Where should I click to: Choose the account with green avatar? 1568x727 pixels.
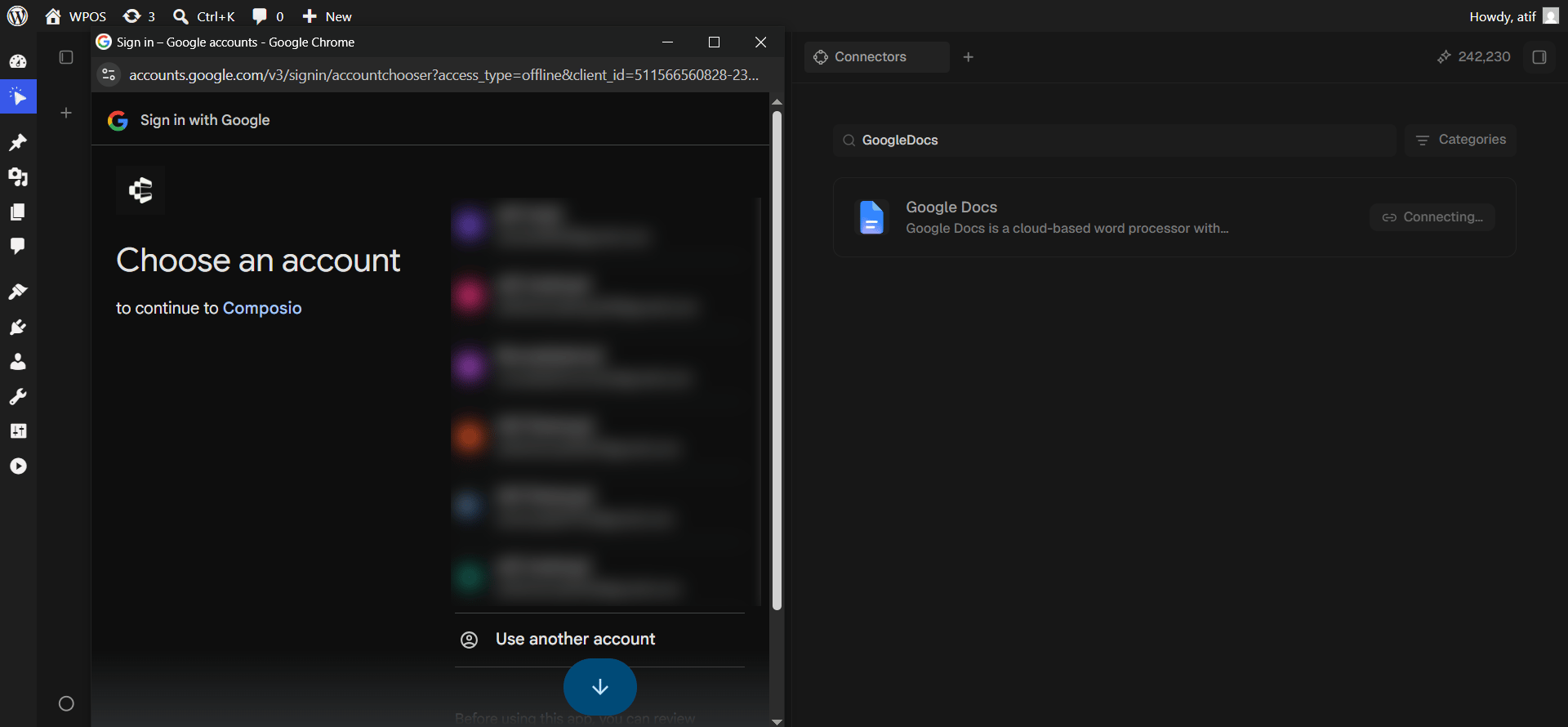tap(598, 577)
